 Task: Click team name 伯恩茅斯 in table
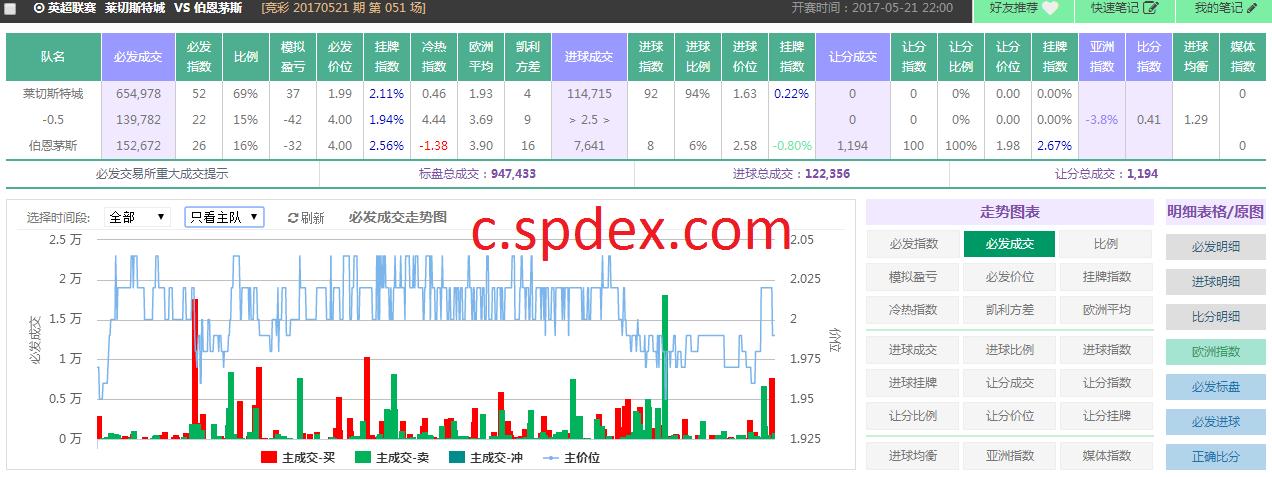(x=53, y=145)
